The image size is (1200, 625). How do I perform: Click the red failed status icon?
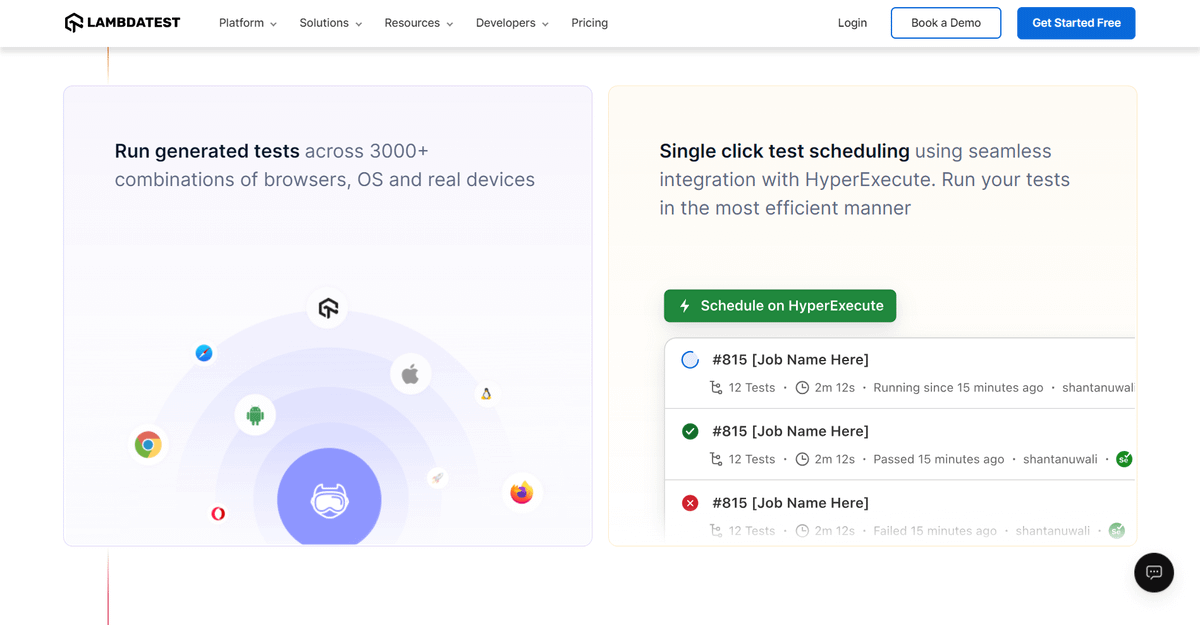[x=690, y=503]
